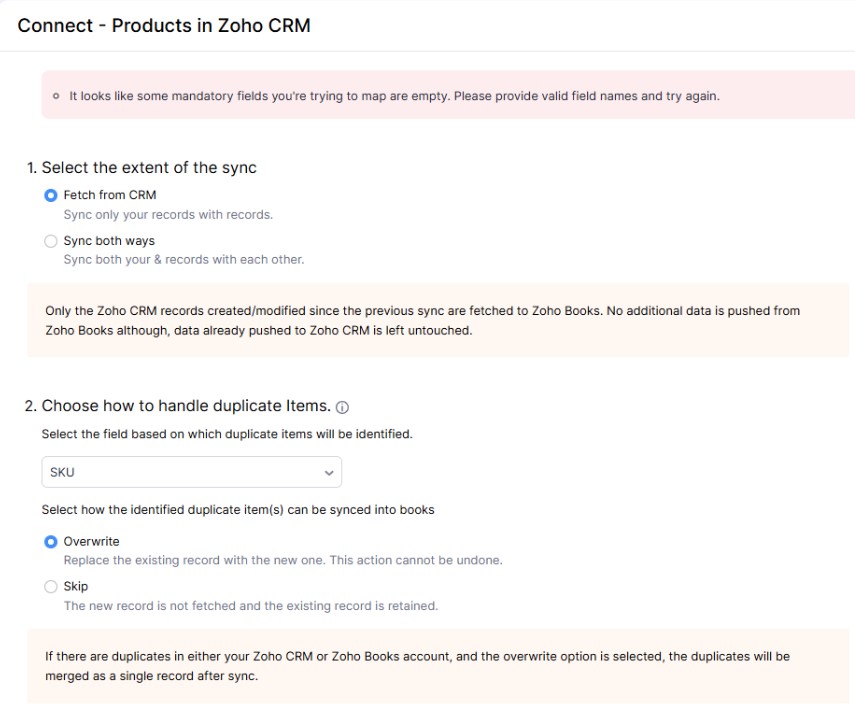
Task: Click the 'Select the extent of the sync' heading
Action: [148, 168]
